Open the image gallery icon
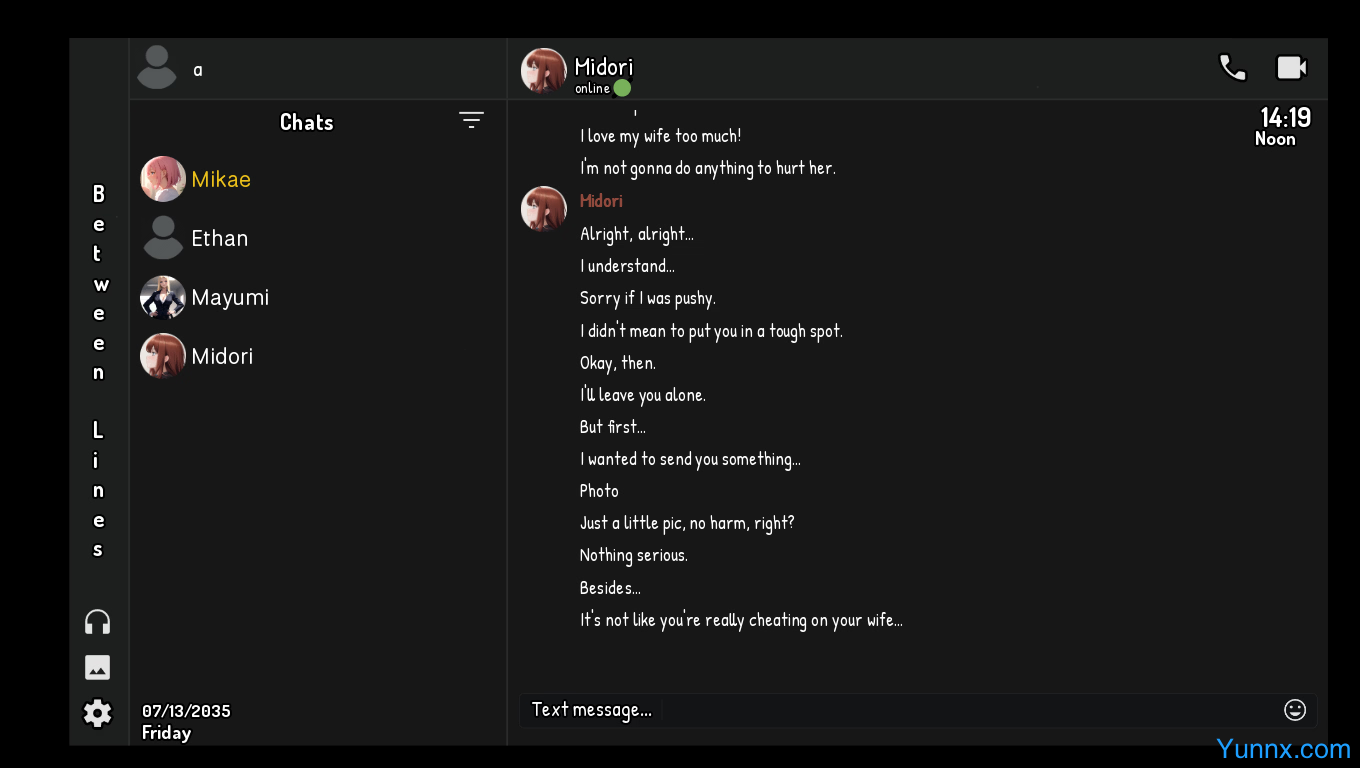1360x768 pixels. [x=97, y=667]
